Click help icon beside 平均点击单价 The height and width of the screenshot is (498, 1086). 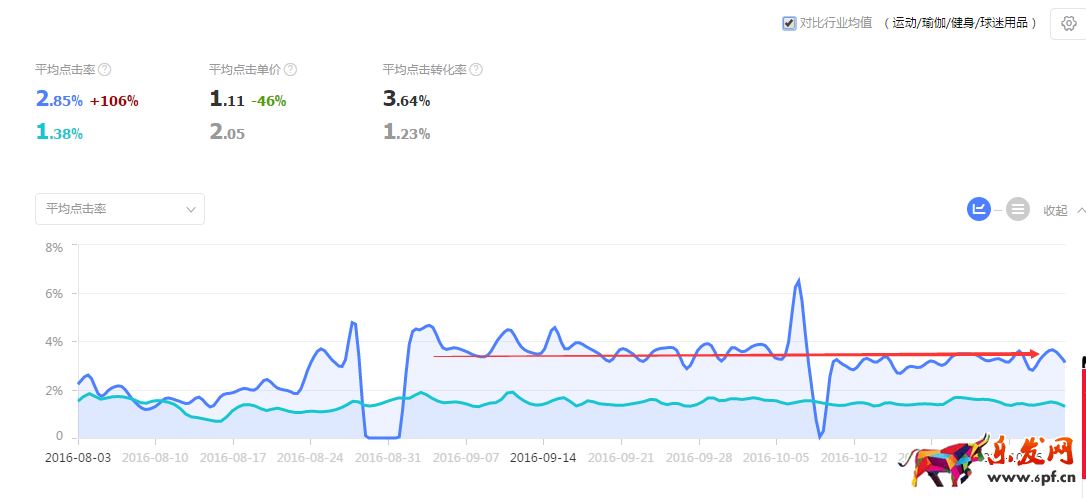[x=290, y=70]
